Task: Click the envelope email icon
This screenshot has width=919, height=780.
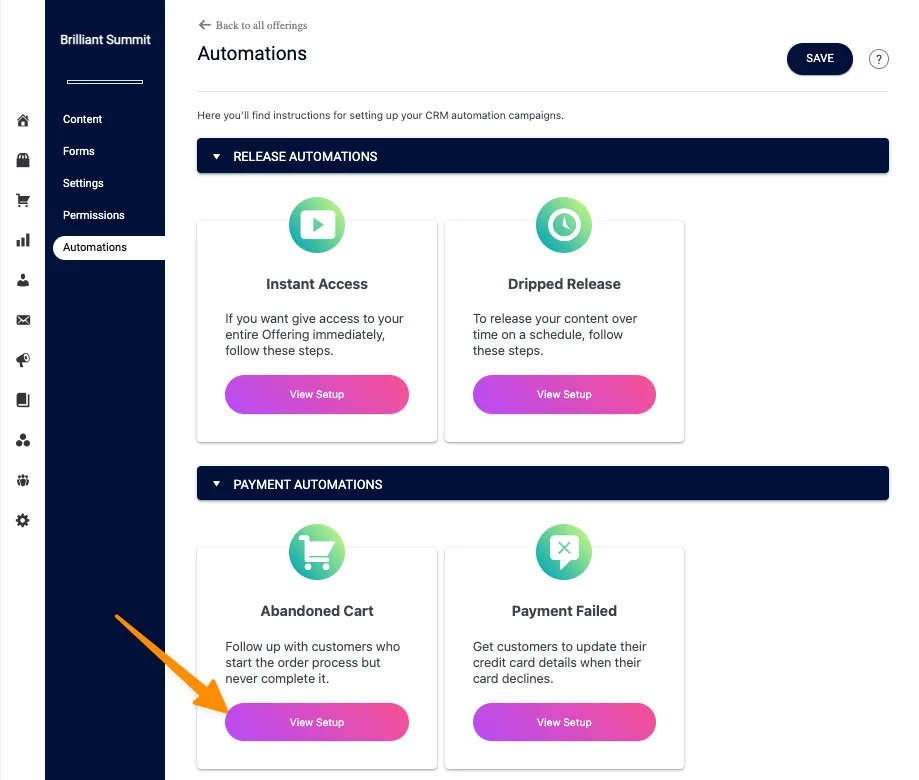Action: click(23, 320)
